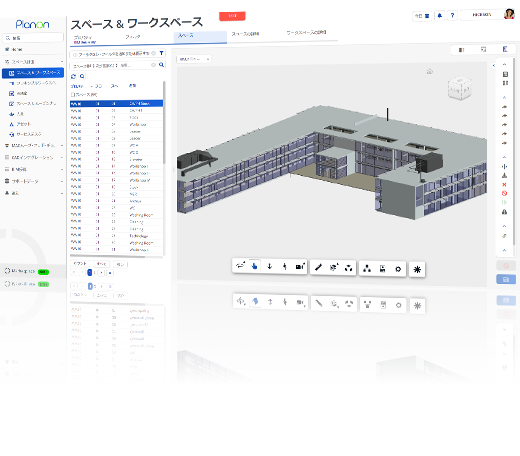Click the horizontal scrollbar below the space list
The height and width of the screenshot is (456, 520).
pyautogui.click(x=107, y=257)
